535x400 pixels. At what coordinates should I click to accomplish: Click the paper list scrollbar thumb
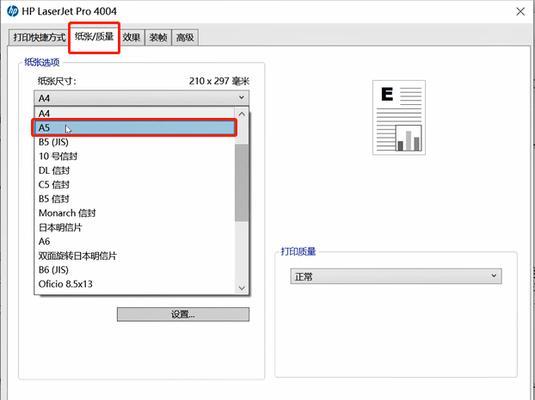click(242, 183)
